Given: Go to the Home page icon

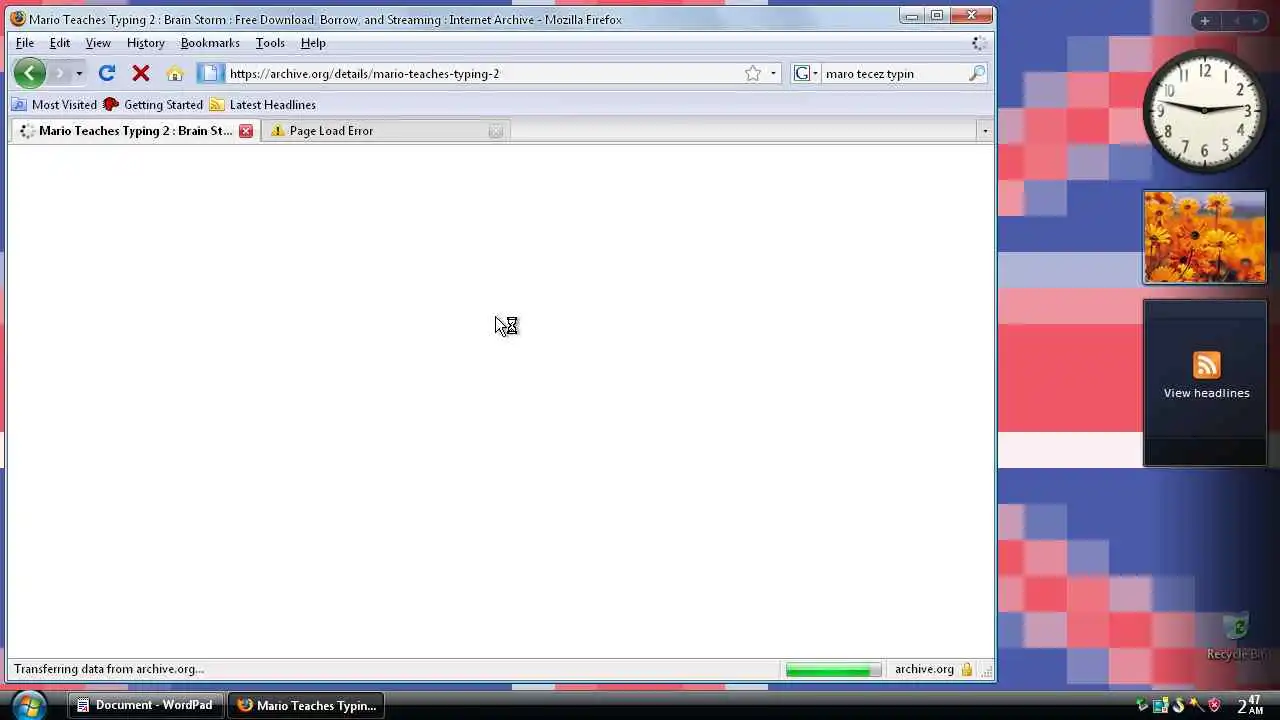Looking at the screenshot, I should click(175, 73).
